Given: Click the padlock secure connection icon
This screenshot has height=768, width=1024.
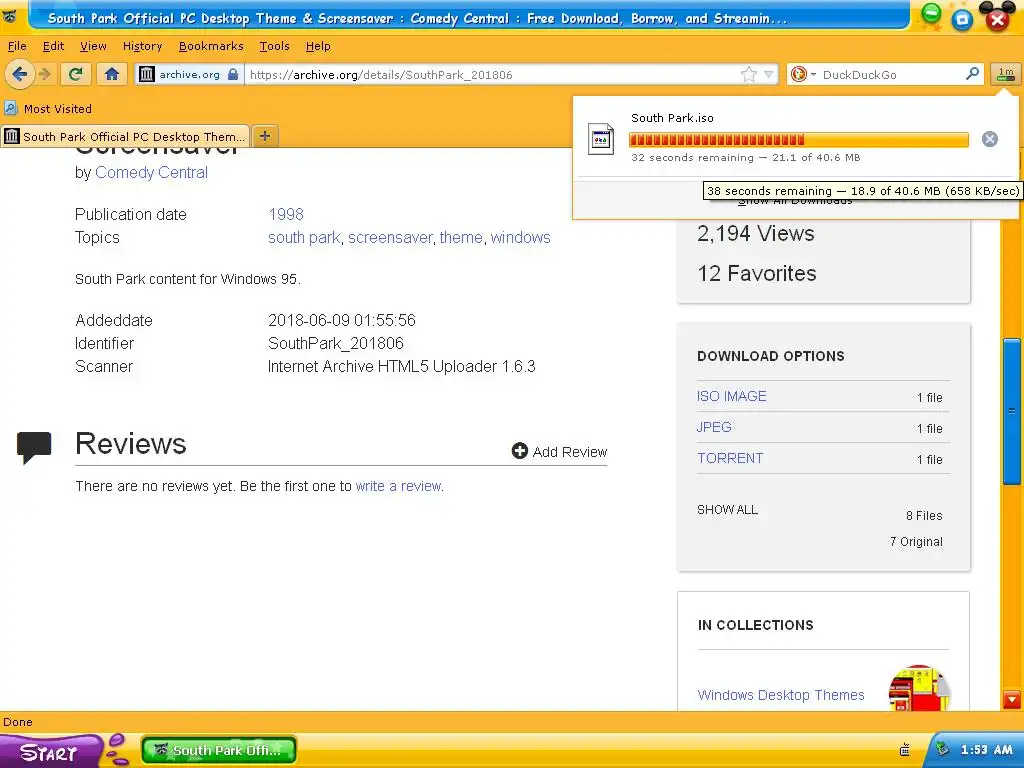Looking at the screenshot, I should tap(233, 74).
